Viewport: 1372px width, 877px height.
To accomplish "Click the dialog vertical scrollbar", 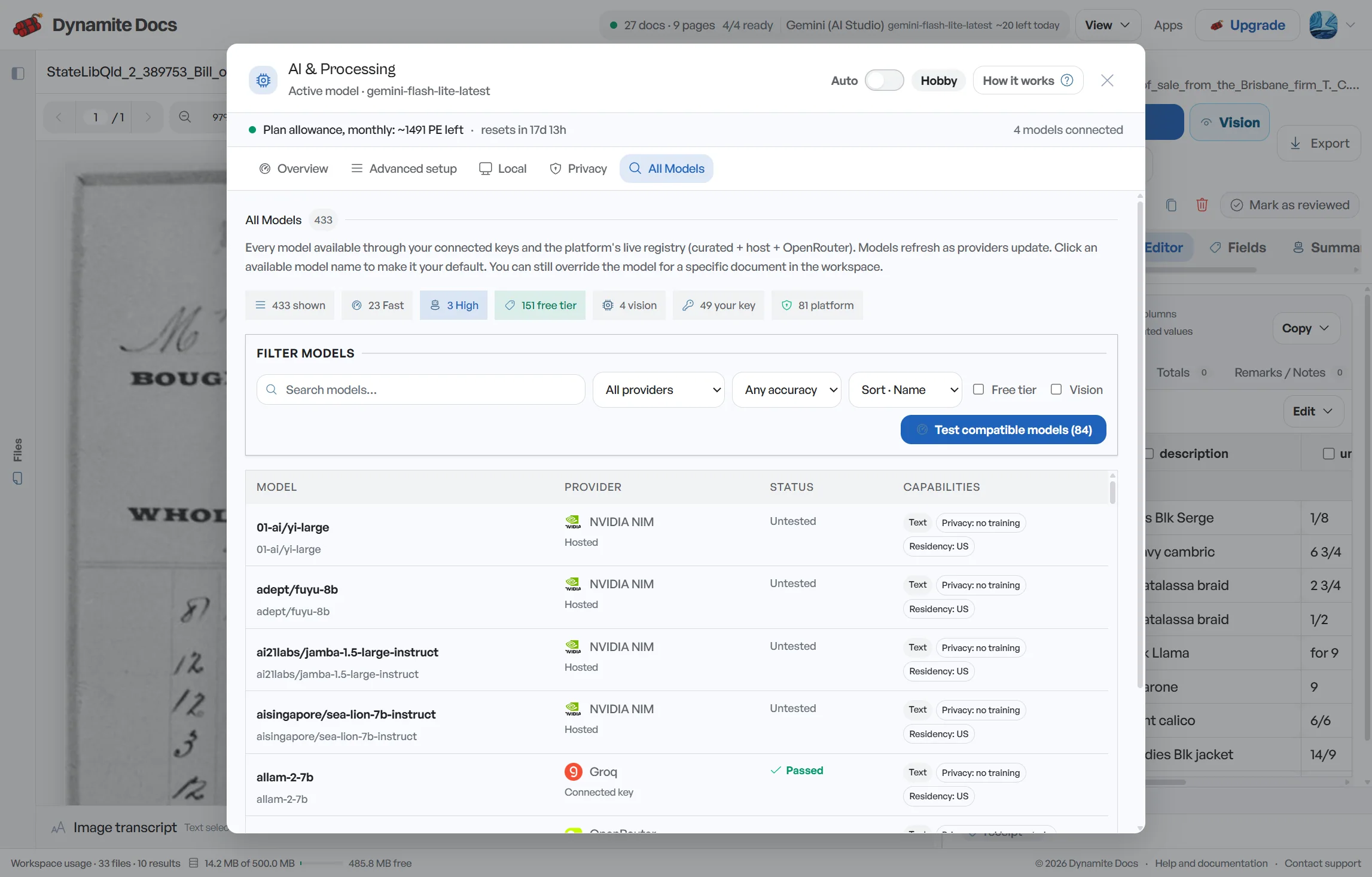I will (1140, 445).
